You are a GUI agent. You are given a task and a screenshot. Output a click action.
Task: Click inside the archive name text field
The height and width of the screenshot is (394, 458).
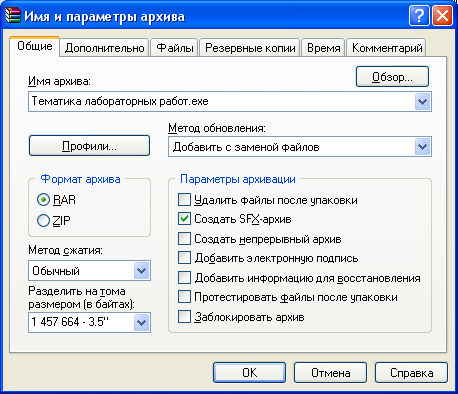pyautogui.click(x=222, y=101)
